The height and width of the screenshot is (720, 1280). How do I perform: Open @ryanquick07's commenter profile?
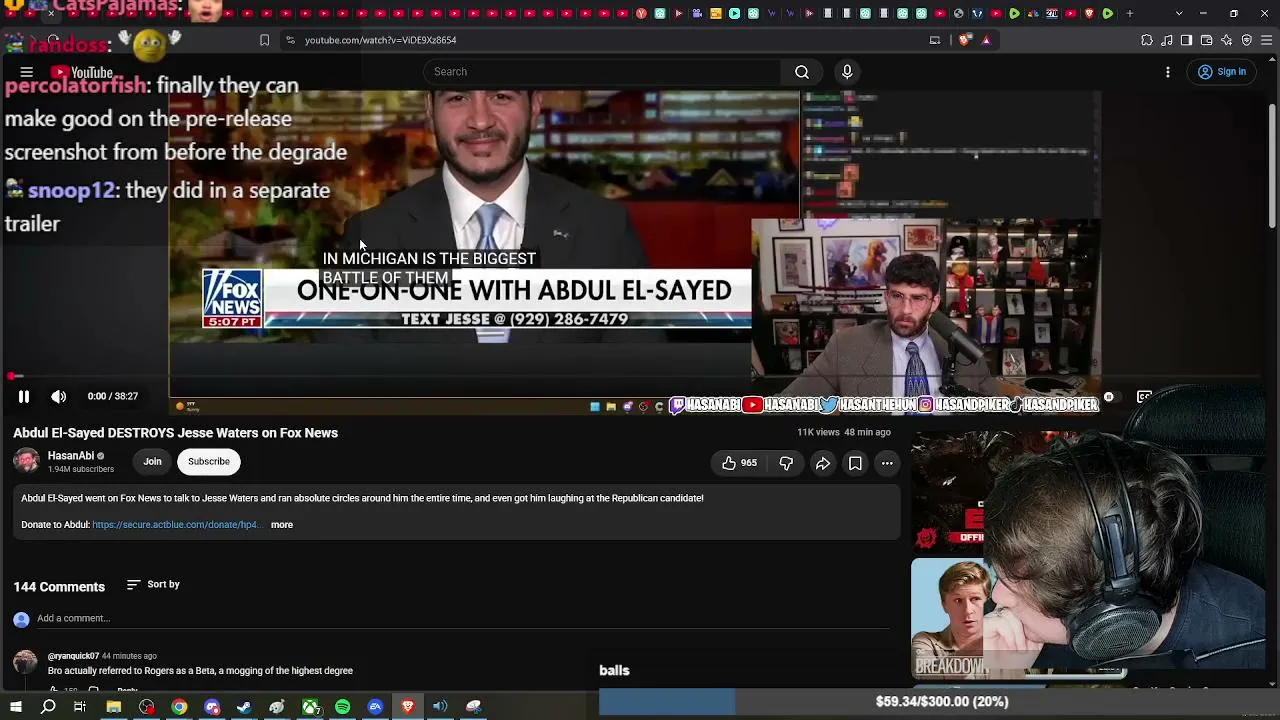tap(73, 656)
